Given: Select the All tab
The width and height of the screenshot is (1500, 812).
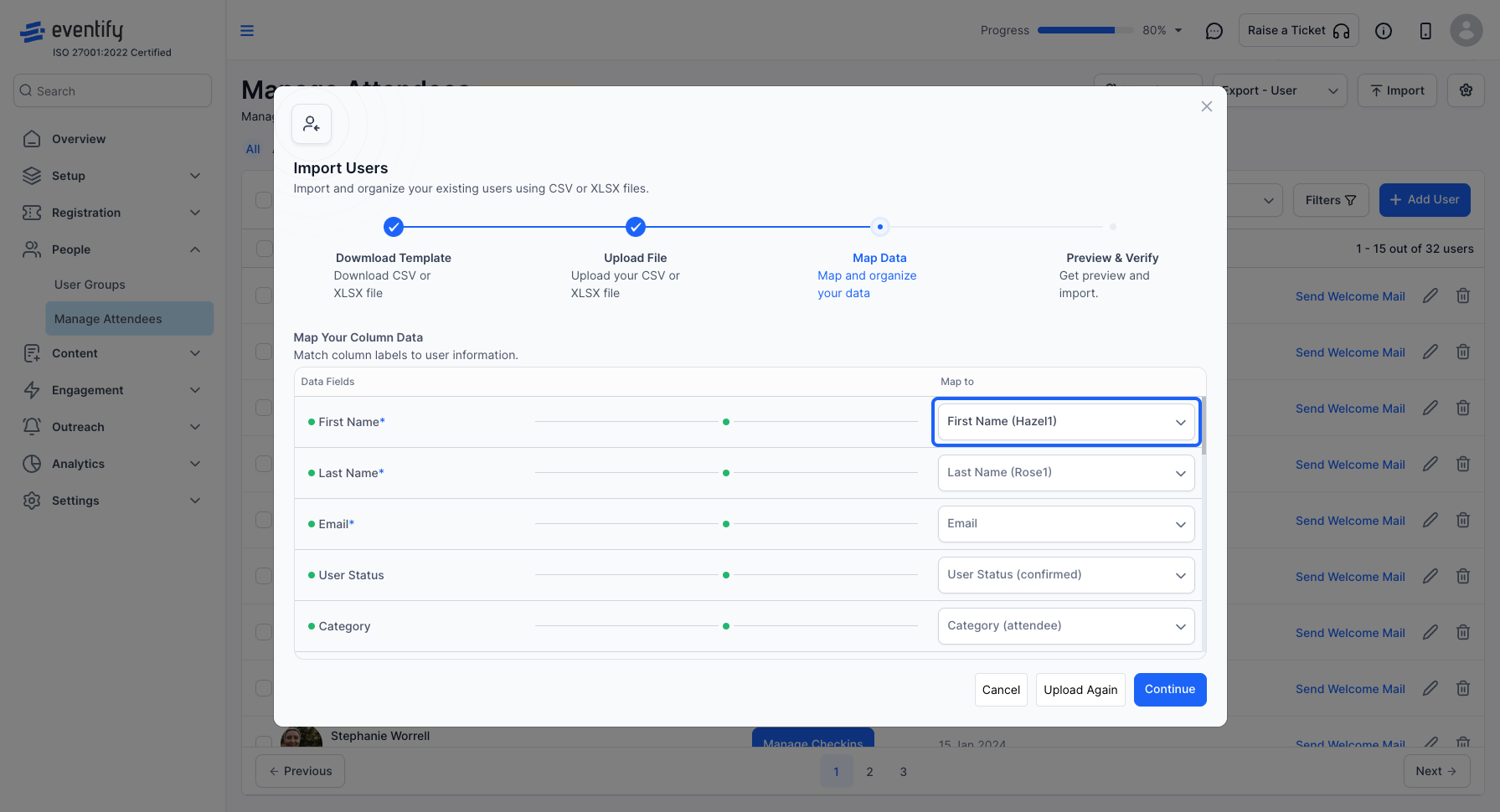Looking at the screenshot, I should click(253, 149).
